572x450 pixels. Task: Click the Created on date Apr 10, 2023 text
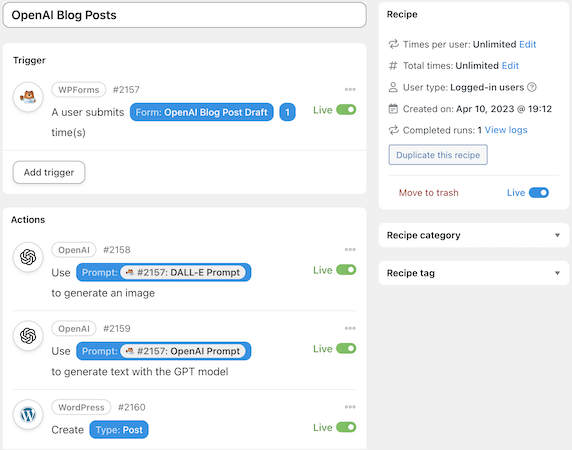(x=504, y=109)
